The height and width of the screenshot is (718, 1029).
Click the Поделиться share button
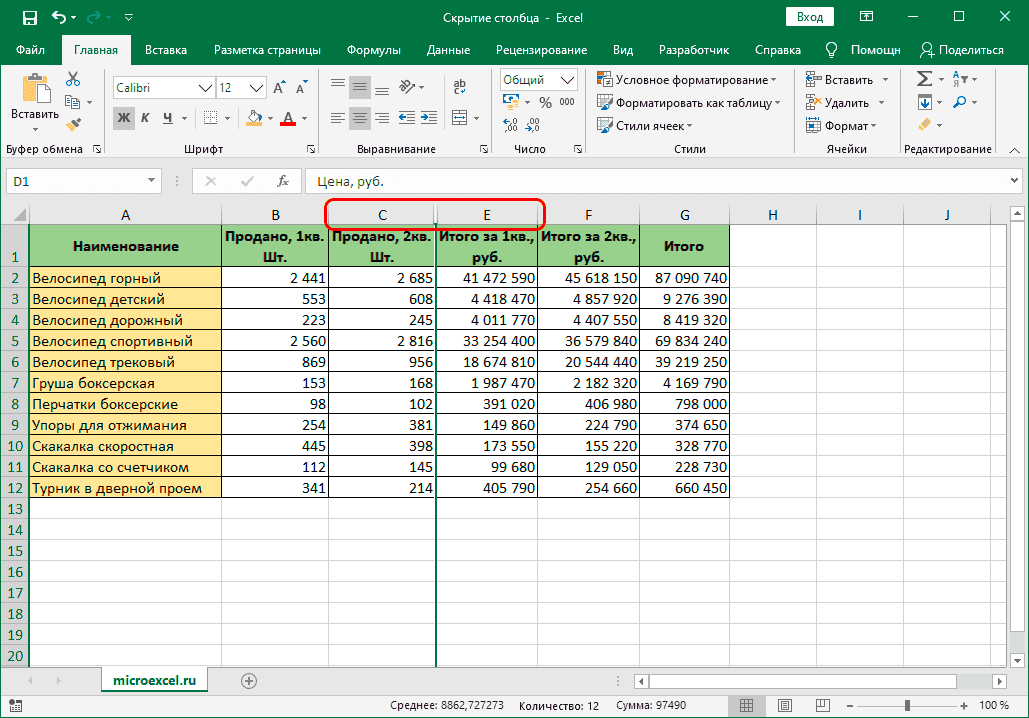(x=961, y=49)
